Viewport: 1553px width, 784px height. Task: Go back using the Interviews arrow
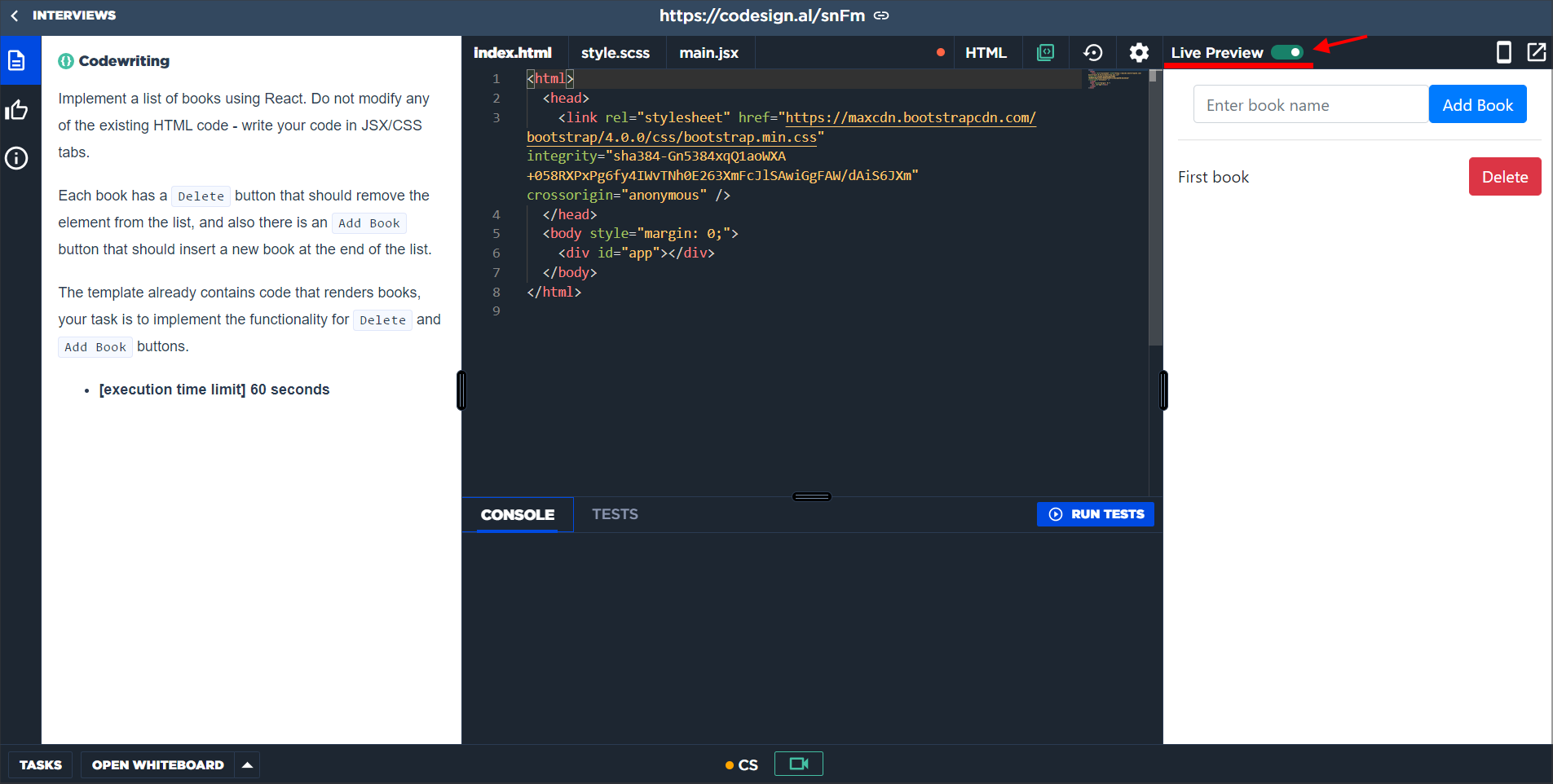click(15, 15)
